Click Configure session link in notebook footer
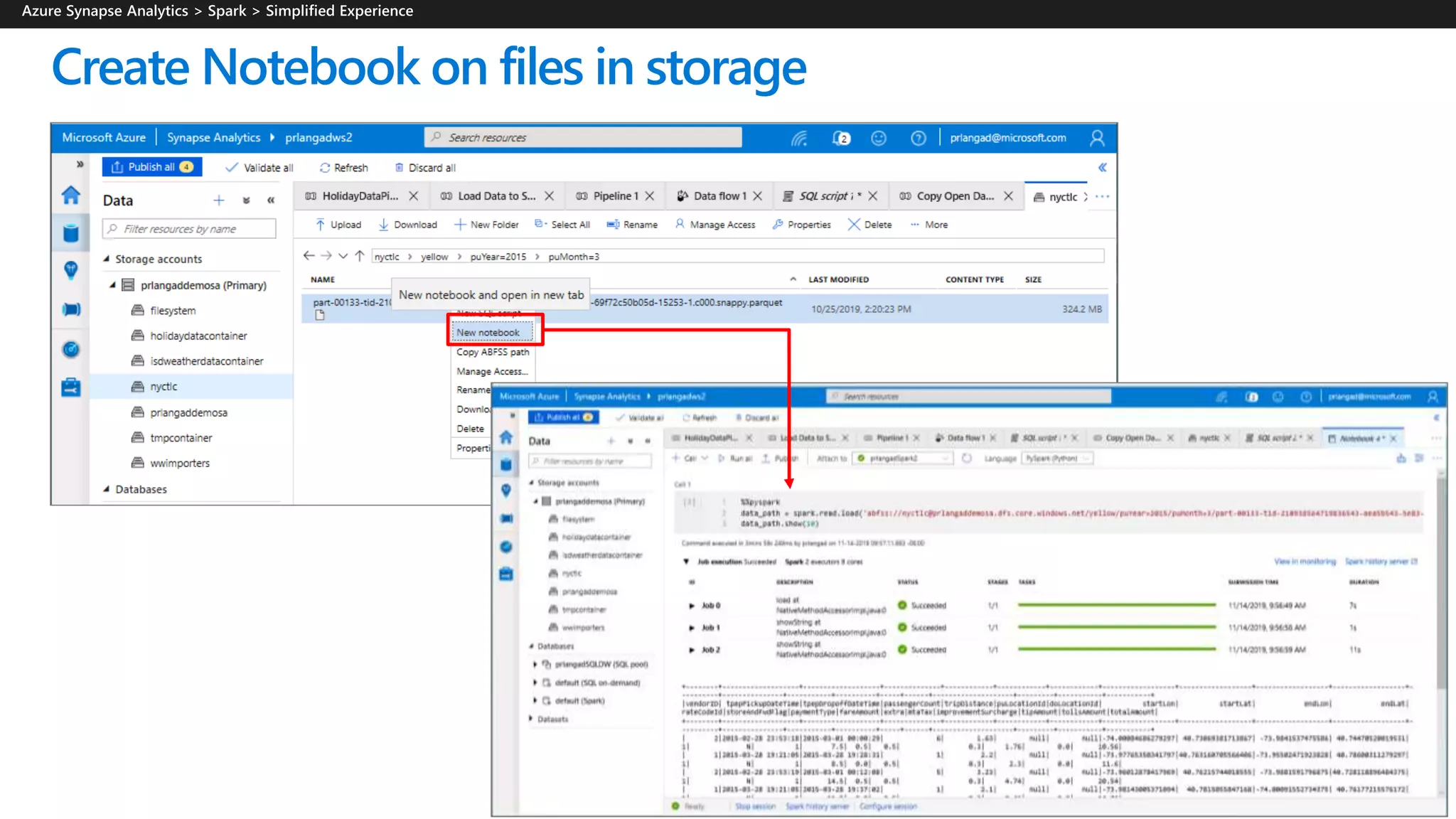The width and height of the screenshot is (1456, 819). click(x=888, y=807)
